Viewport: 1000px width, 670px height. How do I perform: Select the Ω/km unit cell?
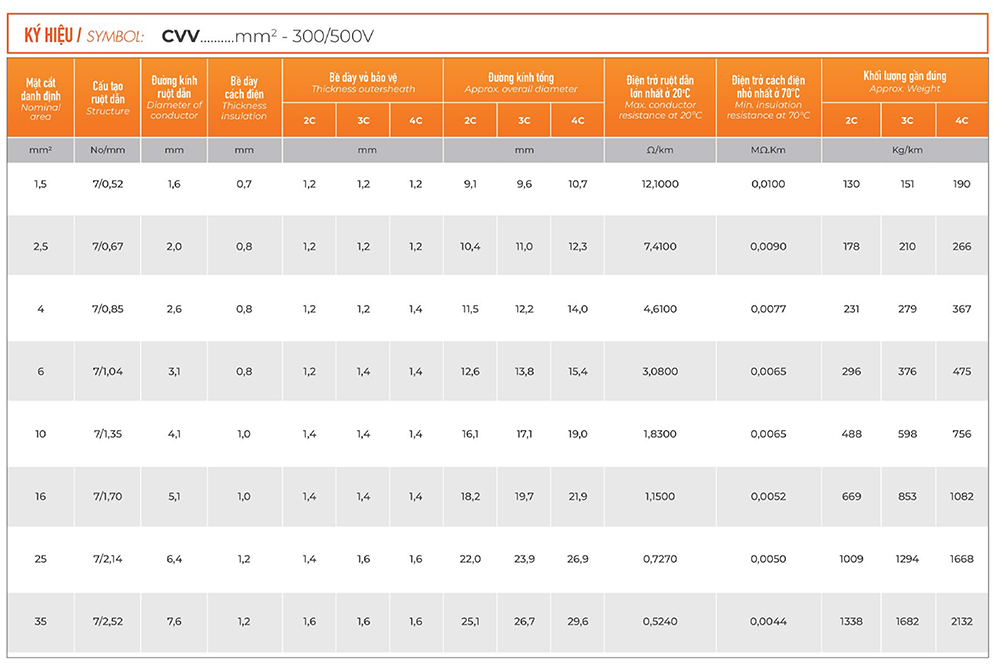coord(660,151)
